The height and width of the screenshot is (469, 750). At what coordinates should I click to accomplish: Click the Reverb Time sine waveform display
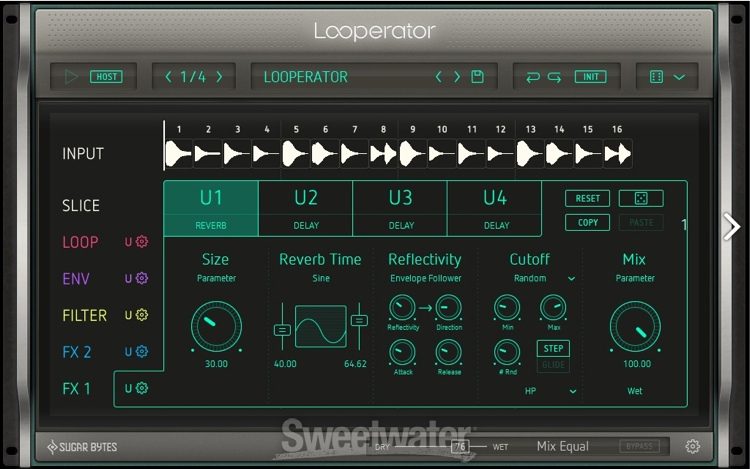tap(321, 326)
